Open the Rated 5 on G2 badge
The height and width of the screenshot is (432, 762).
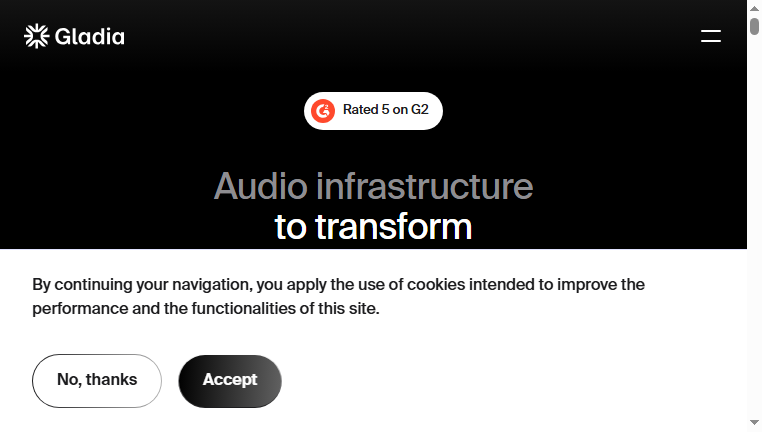click(373, 111)
